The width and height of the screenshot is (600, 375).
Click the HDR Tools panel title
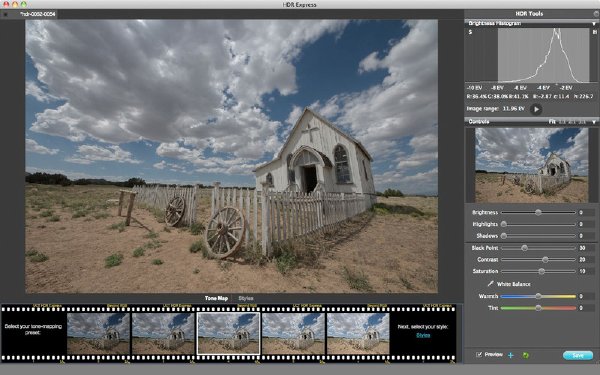(529, 14)
